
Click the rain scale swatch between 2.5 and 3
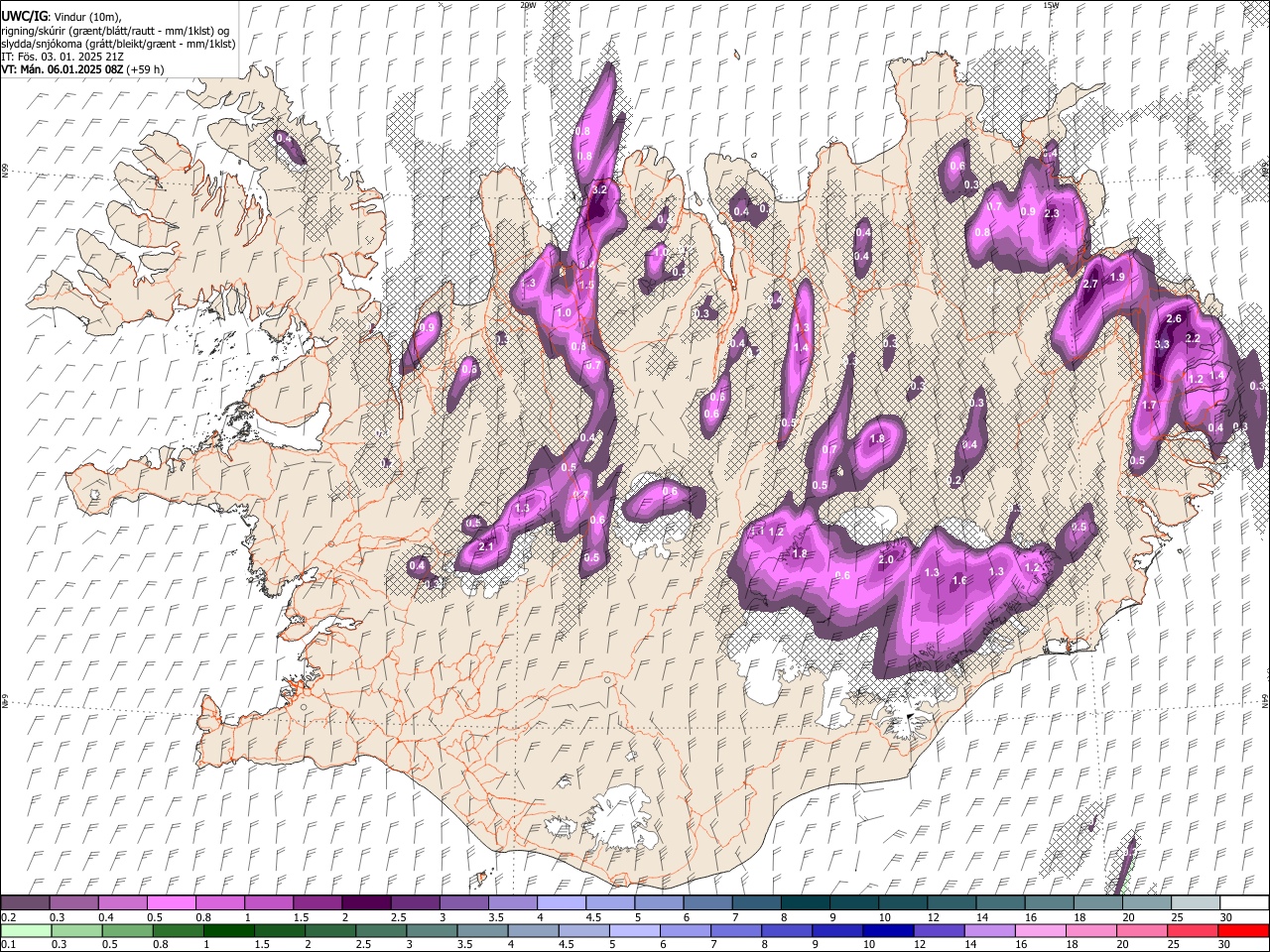click(x=381, y=930)
